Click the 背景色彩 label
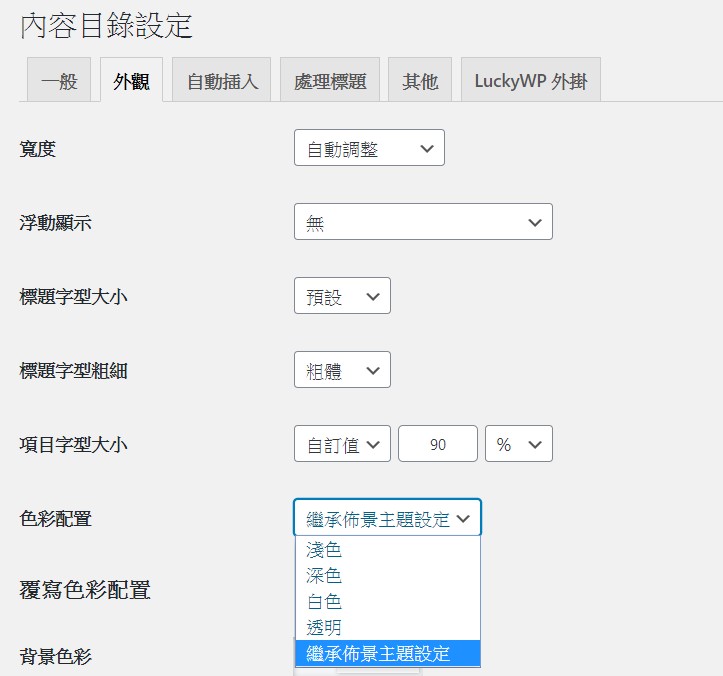Viewport: 723px width, 676px height. (55, 657)
